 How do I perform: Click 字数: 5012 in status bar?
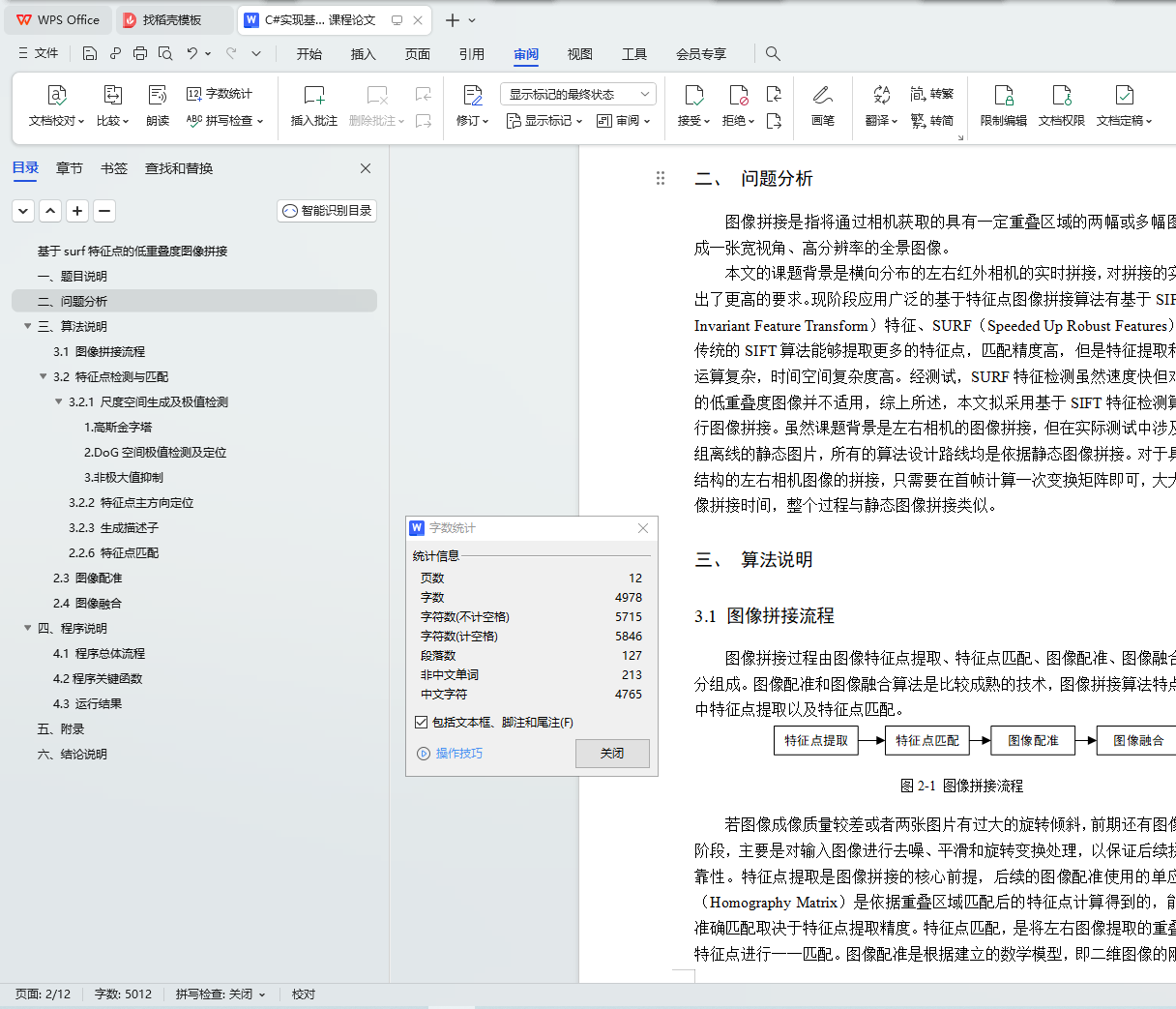coord(123,994)
